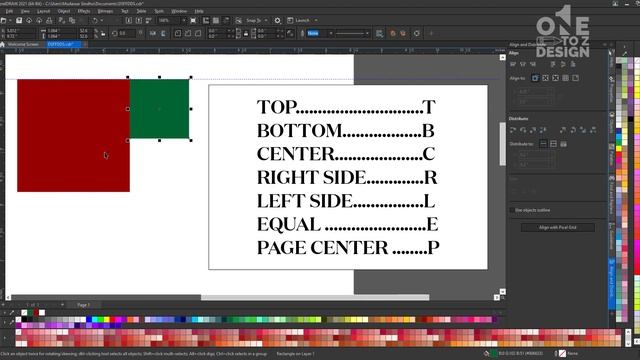Select the red rectangle on the canvas

click(x=73, y=136)
